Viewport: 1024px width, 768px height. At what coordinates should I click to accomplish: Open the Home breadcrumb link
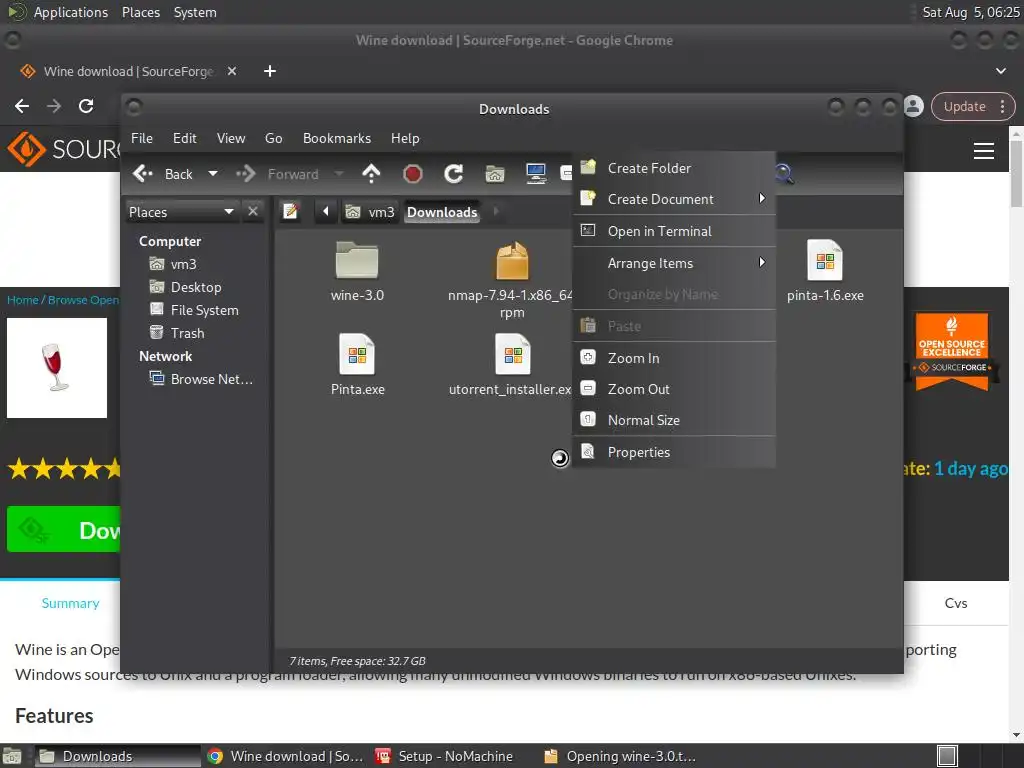point(22,300)
